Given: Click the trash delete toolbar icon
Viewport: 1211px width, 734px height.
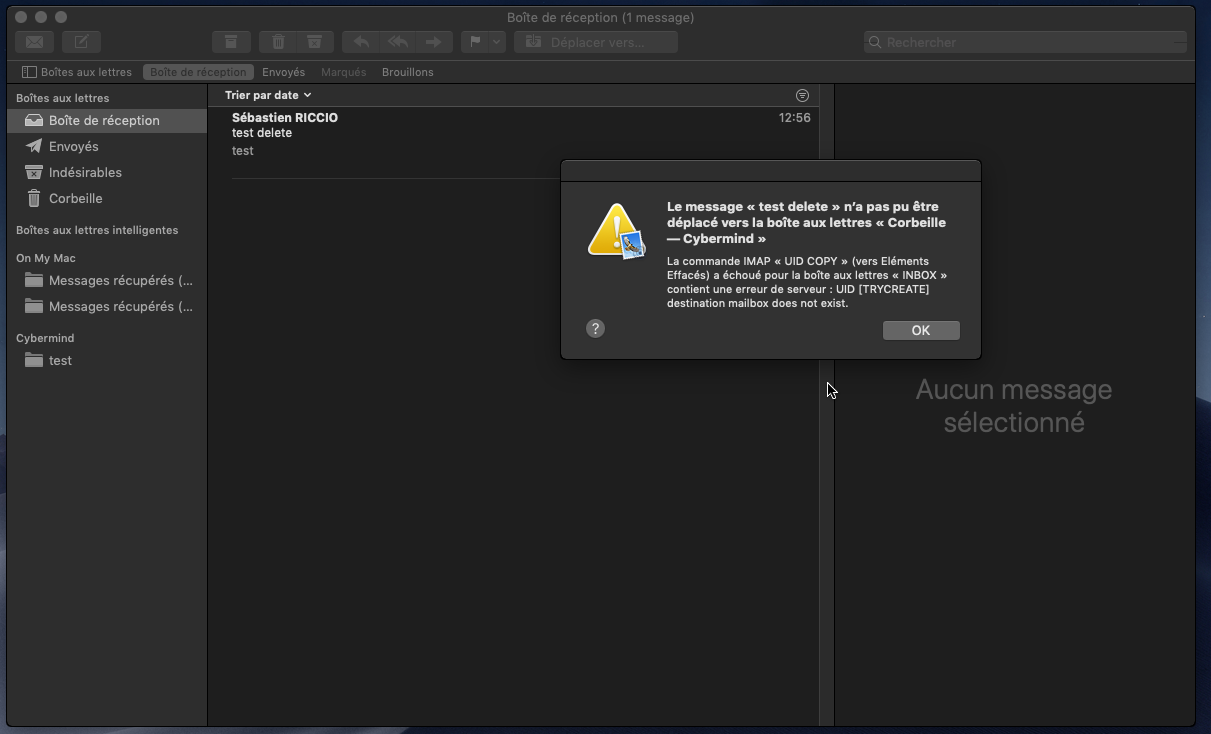Looking at the screenshot, I should pos(278,42).
